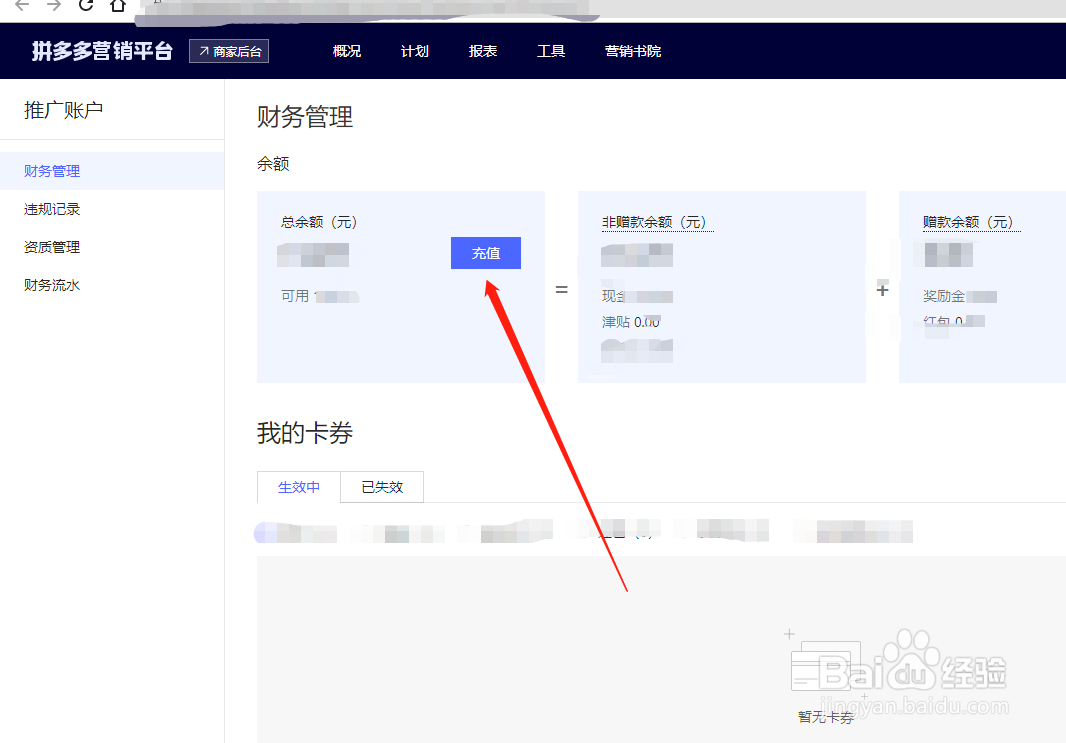
Task: Click the 津贴 0.00 value
Action: tap(630, 322)
